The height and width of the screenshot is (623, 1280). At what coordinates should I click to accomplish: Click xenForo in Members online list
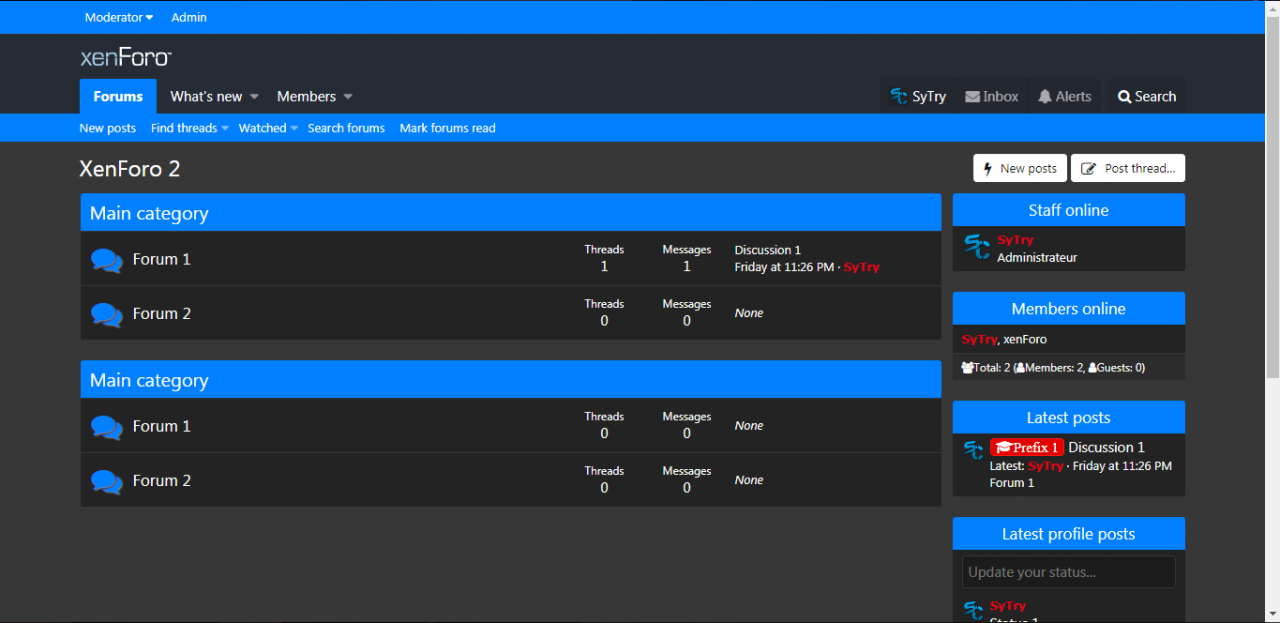(x=1025, y=340)
